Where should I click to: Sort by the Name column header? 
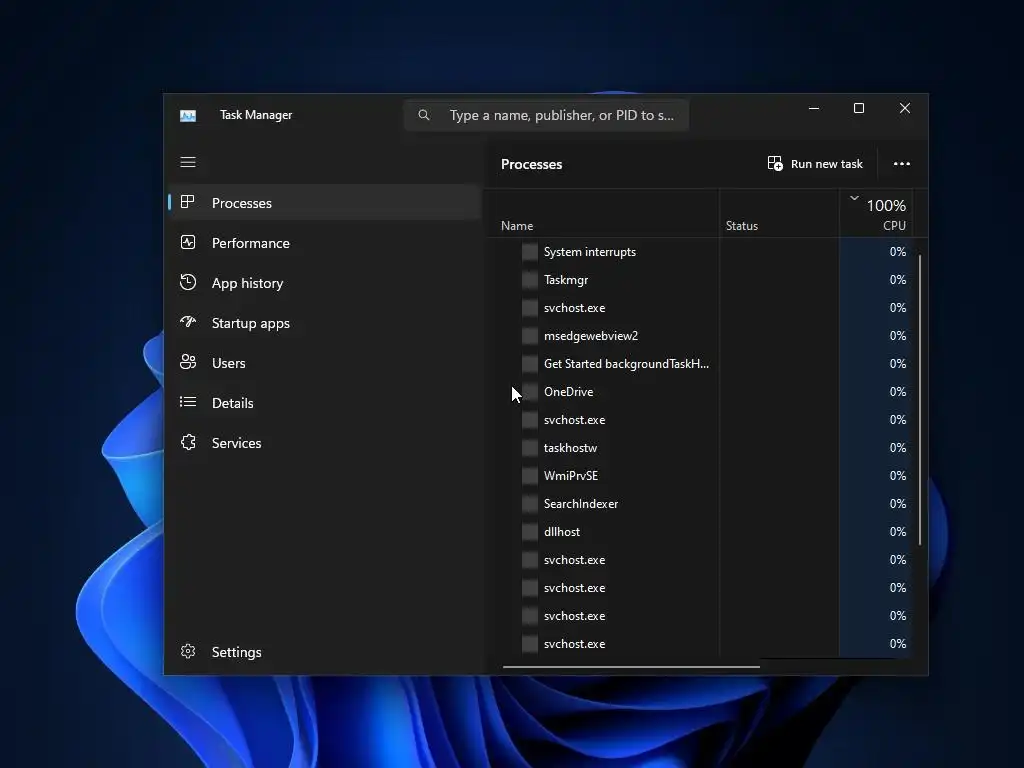[517, 225]
